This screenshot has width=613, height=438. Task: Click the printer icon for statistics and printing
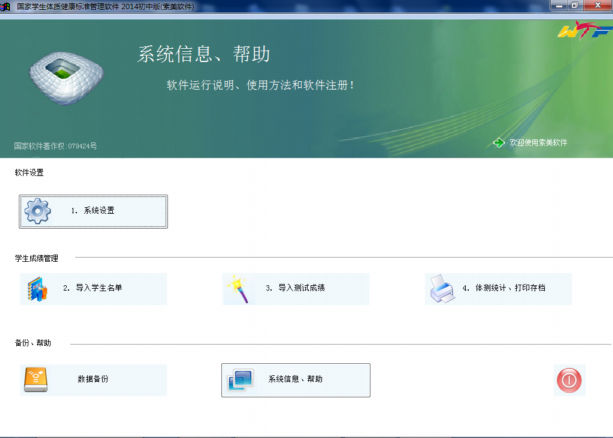coord(442,289)
